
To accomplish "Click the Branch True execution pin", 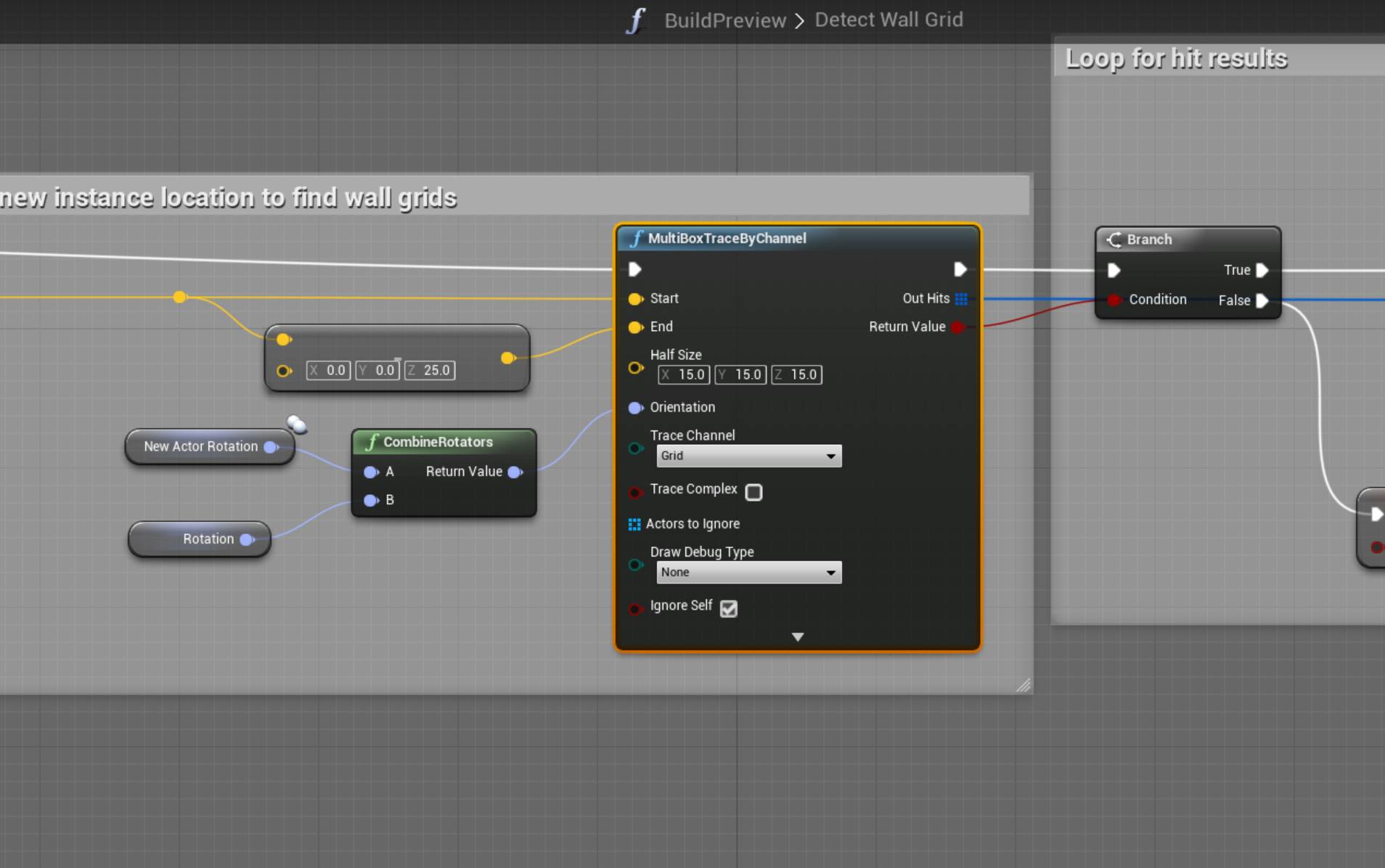I will pos(1262,271).
